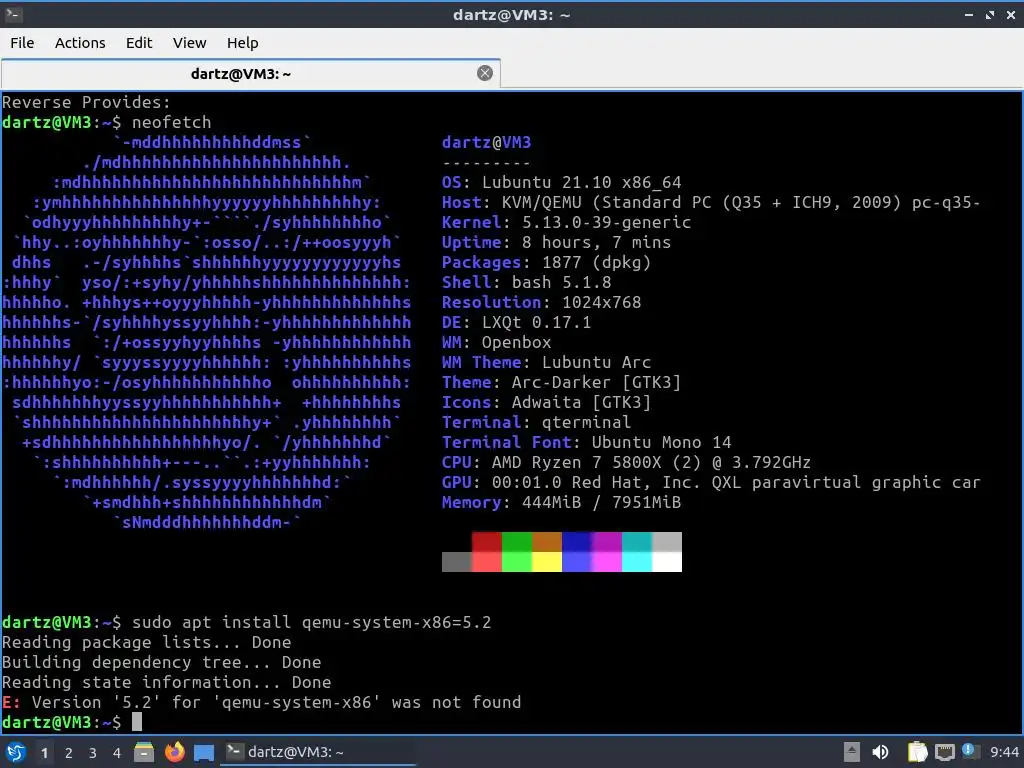Screen dimensions: 1024x768
Task: Click the 'Terminal Font: Ubuntu Mono 14' line
Action: click(586, 442)
